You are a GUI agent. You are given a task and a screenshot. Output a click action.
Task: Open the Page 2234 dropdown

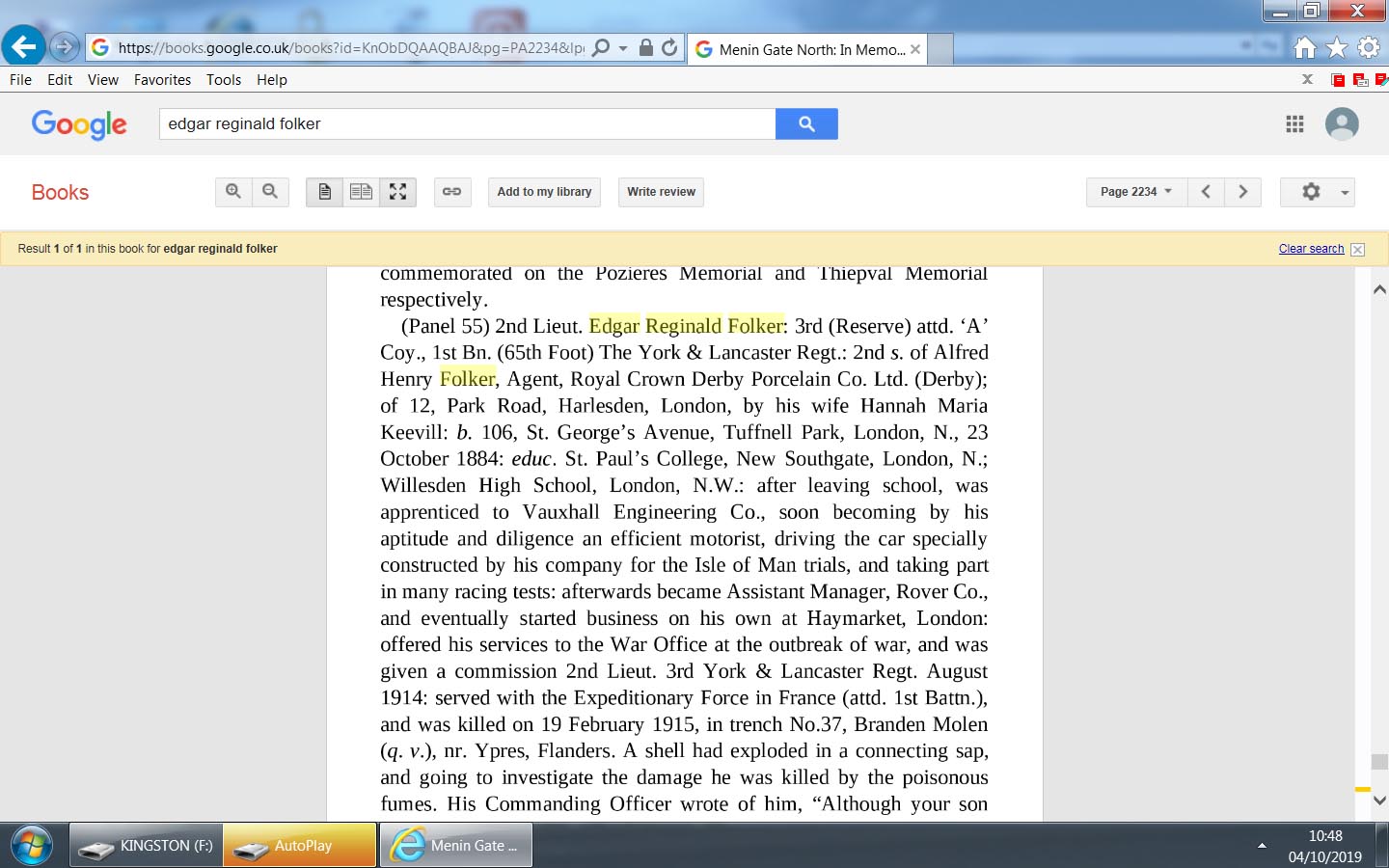[1136, 192]
